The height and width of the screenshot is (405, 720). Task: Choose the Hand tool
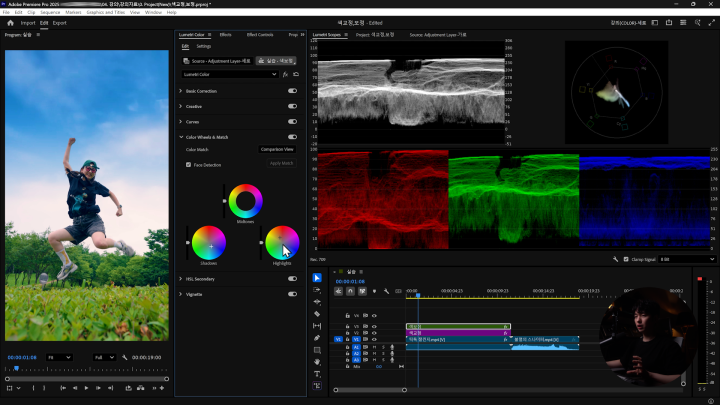(317, 361)
